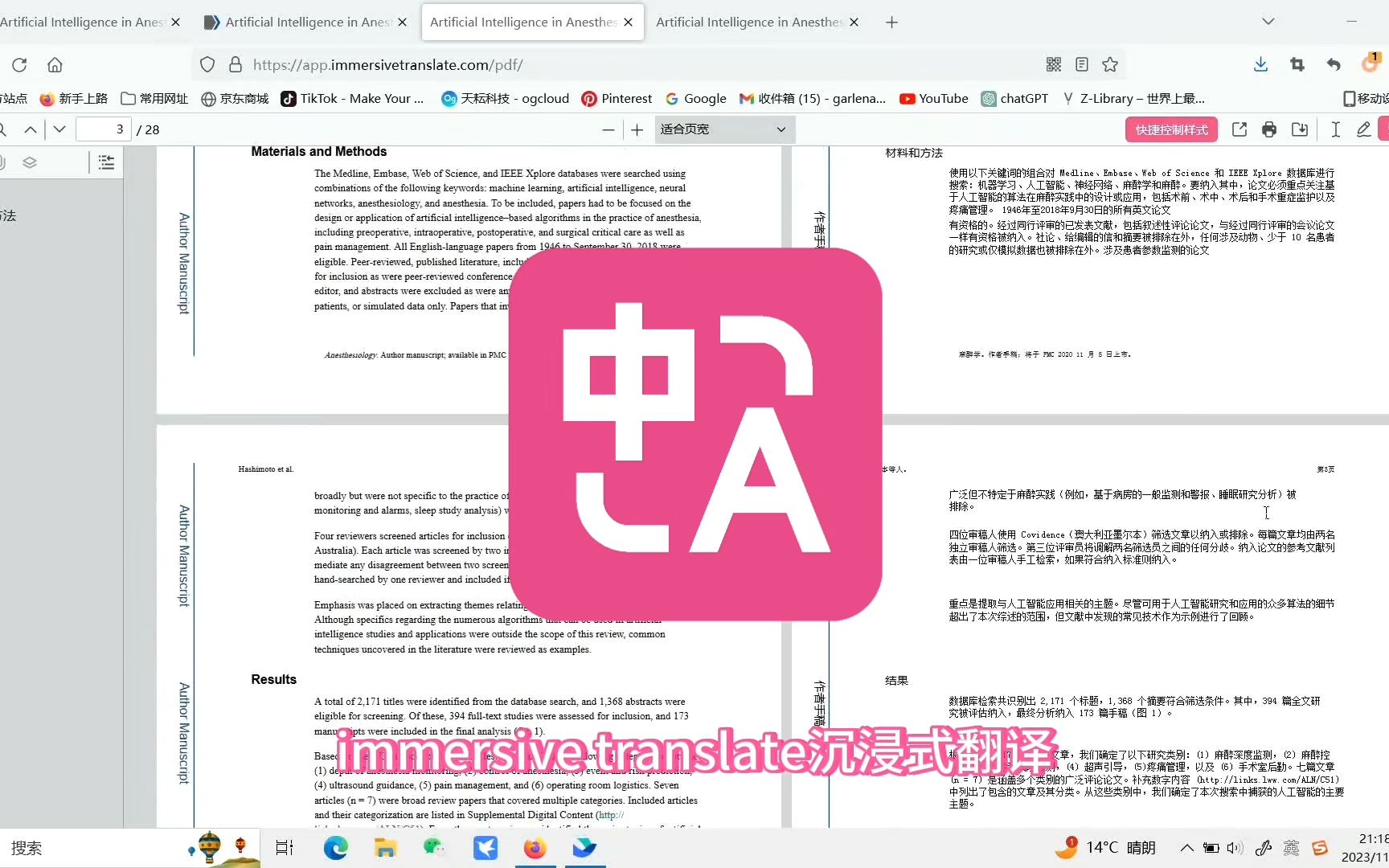The image size is (1389, 868).
Task: Open volume control in system tray
Action: coord(1235,848)
